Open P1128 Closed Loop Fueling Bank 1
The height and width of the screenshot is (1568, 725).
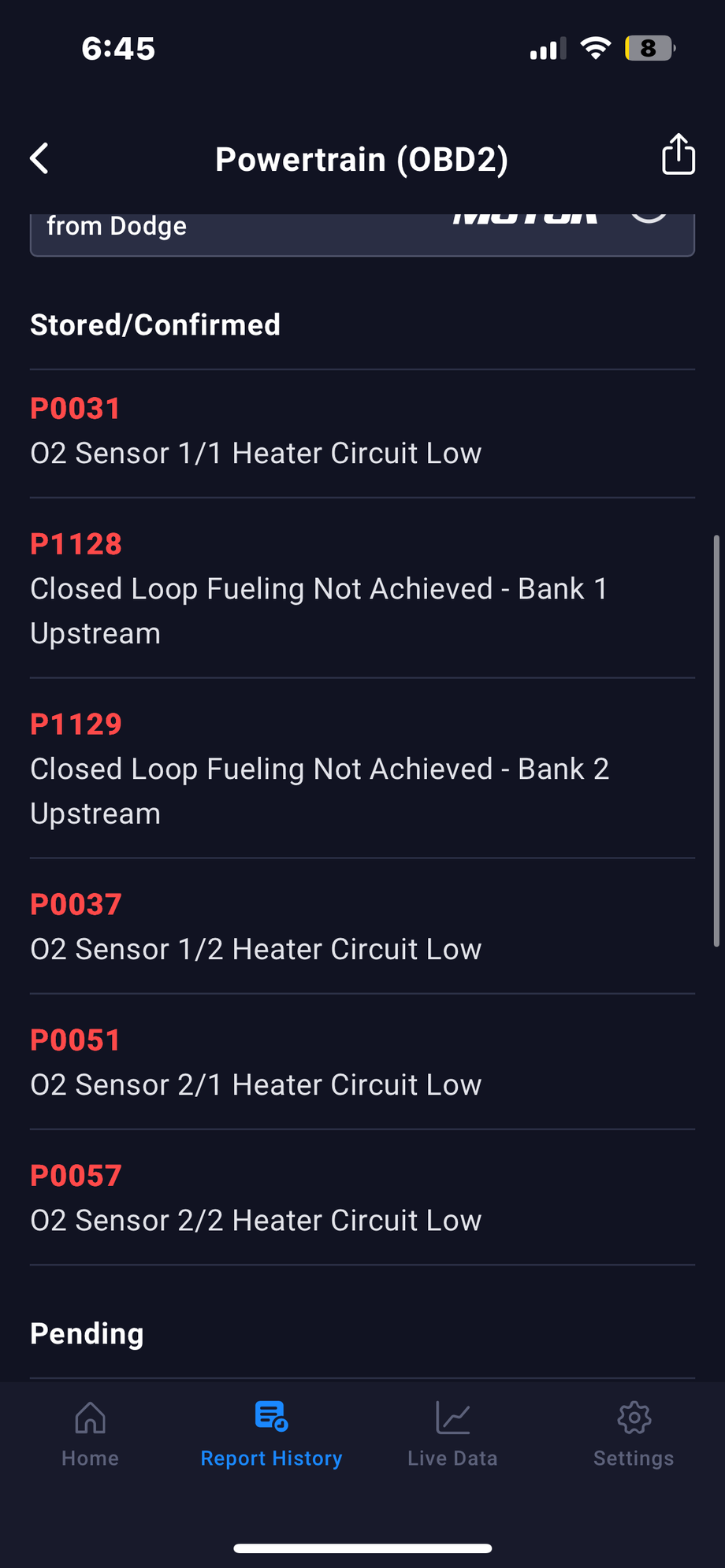coord(318,589)
